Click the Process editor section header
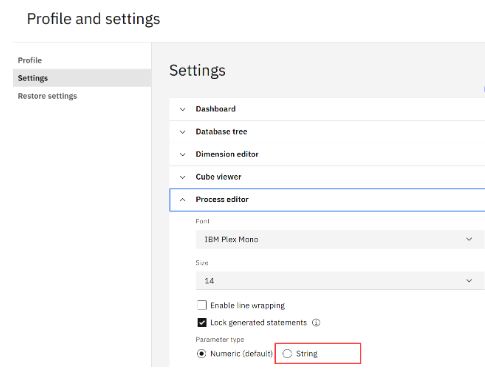The image size is (485, 375). tap(327, 199)
